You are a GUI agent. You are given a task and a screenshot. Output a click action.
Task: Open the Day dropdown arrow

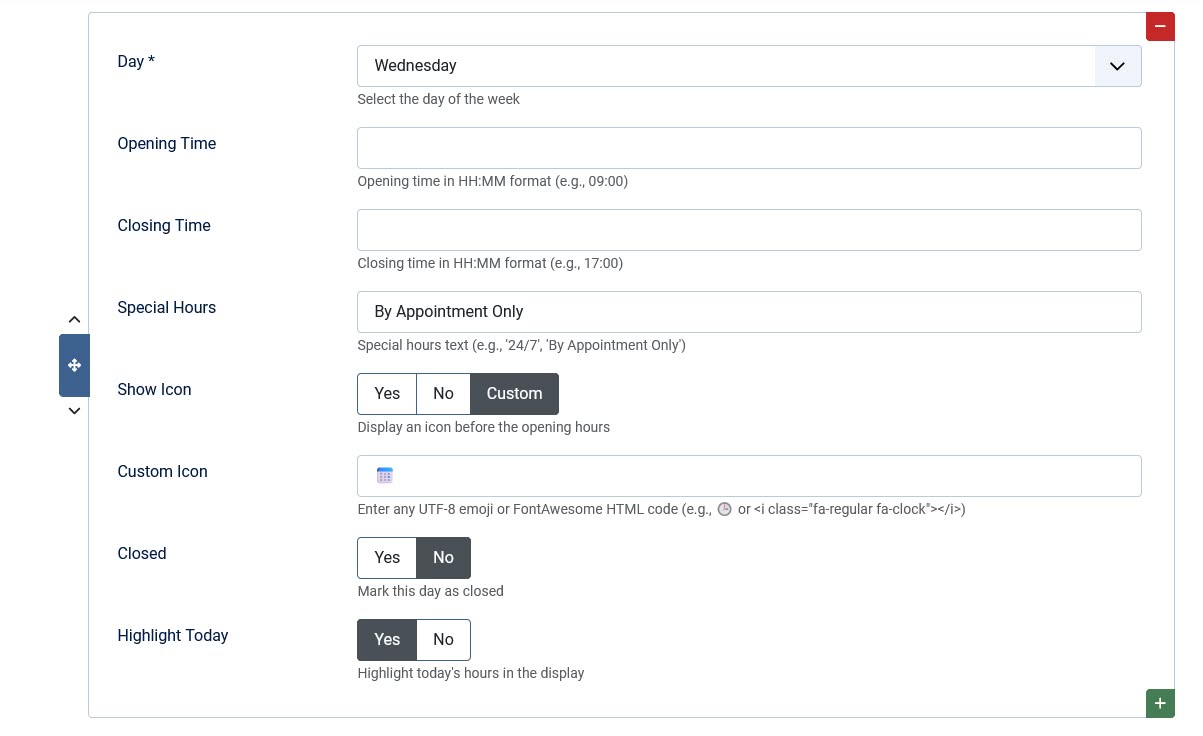[1118, 66]
